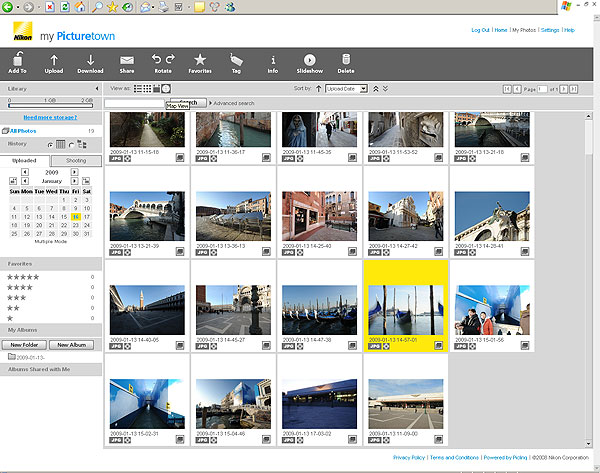The height and width of the screenshot is (473, 600).
Task: Select calendar day 16
Action: tap(76, 217)
